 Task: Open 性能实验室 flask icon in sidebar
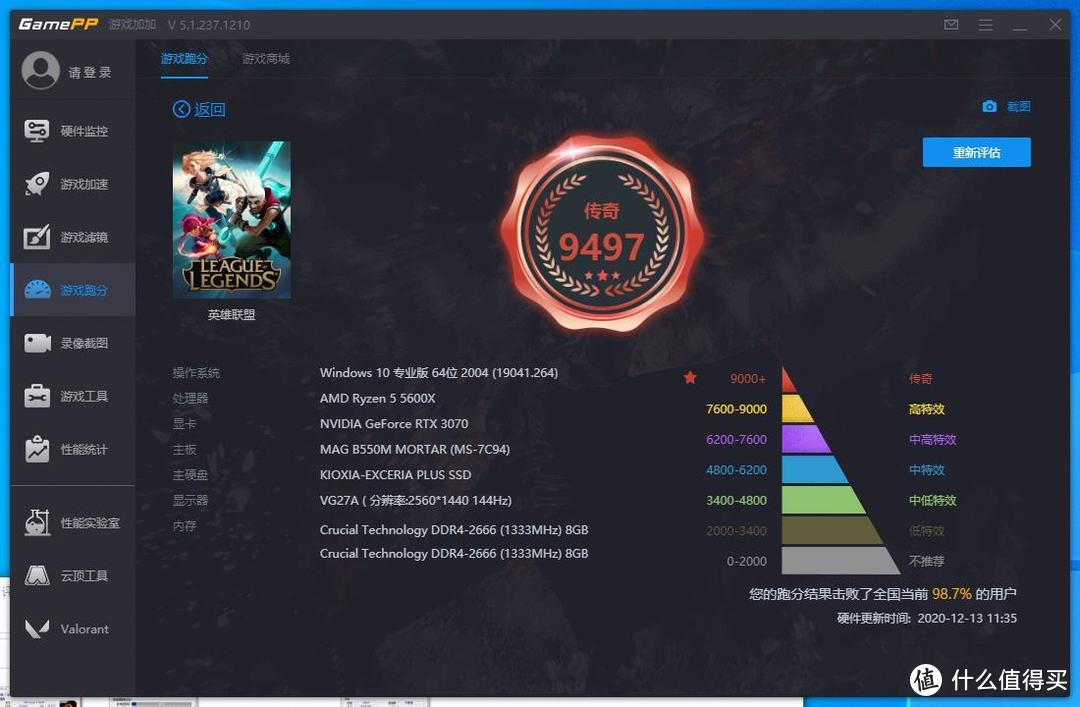pyautogui.click(x=37, y=522)
